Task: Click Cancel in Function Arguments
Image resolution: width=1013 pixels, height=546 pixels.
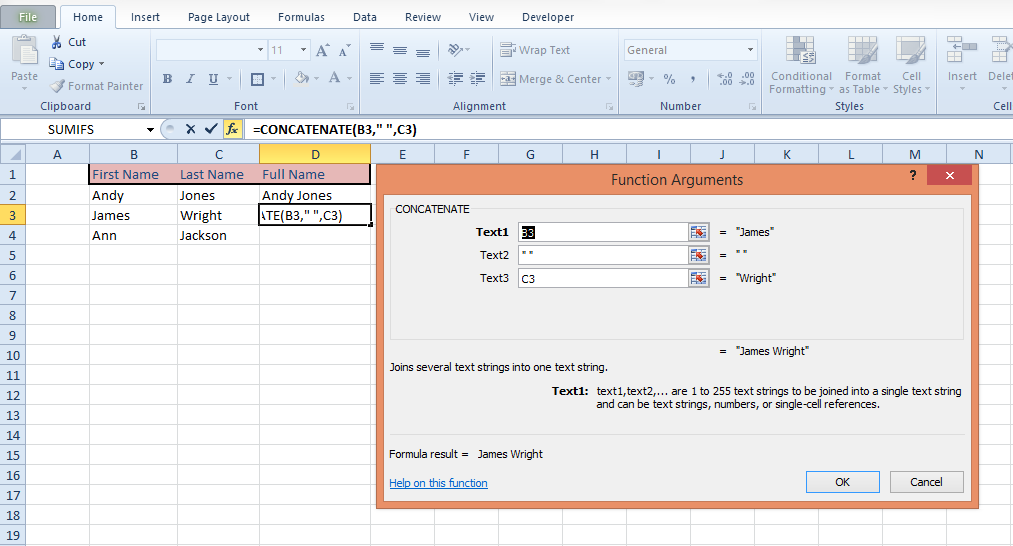Action: tap(926, 482)
